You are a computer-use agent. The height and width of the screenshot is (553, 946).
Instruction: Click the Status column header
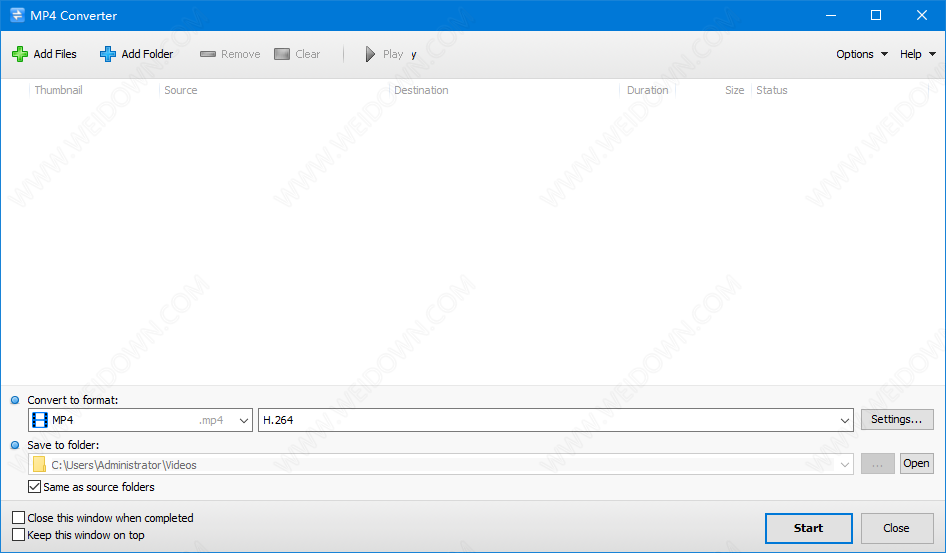772,90
